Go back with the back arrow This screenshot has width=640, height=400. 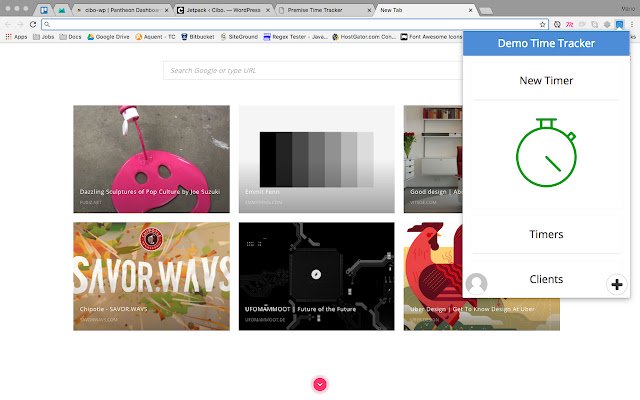click(x=8, y=24)
